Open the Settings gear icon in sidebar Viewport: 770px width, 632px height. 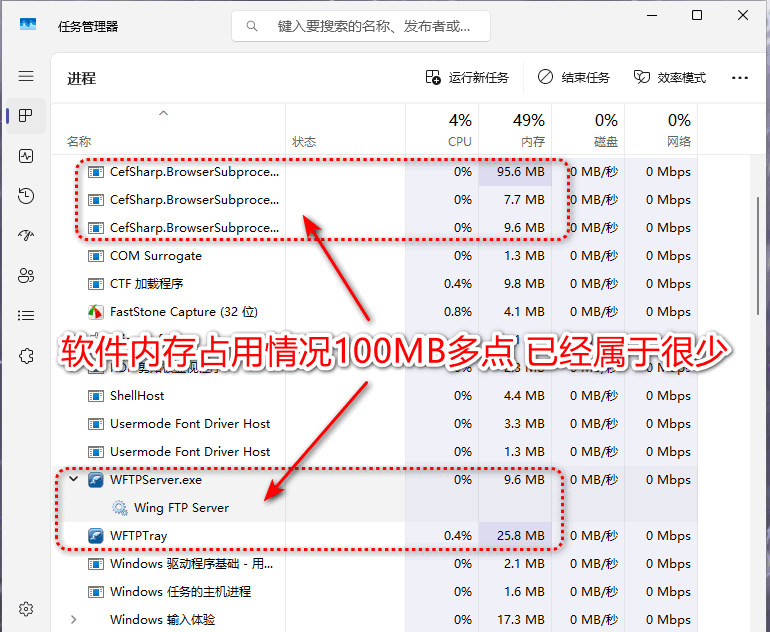click(26, 609)
